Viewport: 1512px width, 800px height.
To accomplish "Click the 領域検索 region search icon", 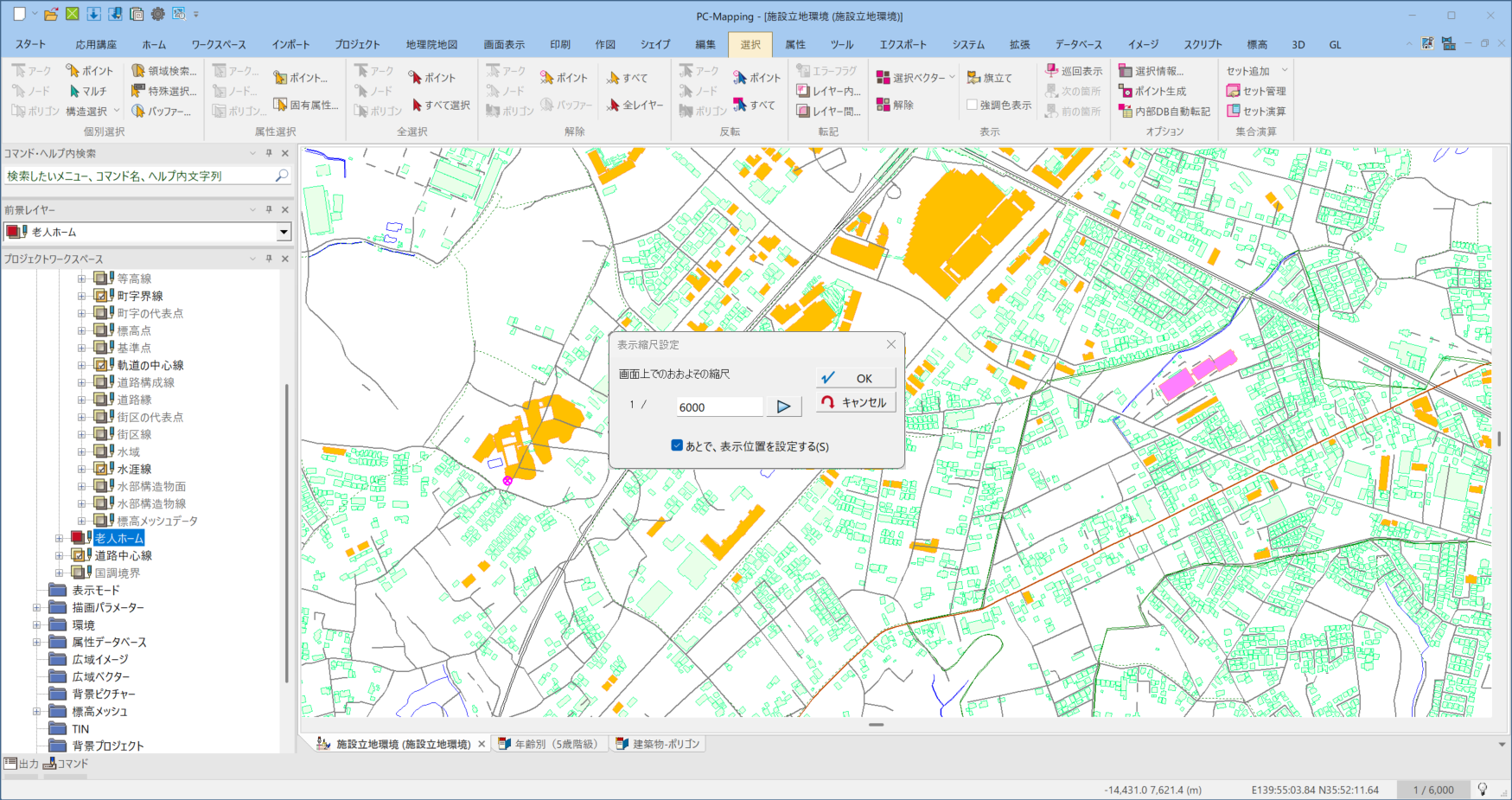I will (138, 71).
